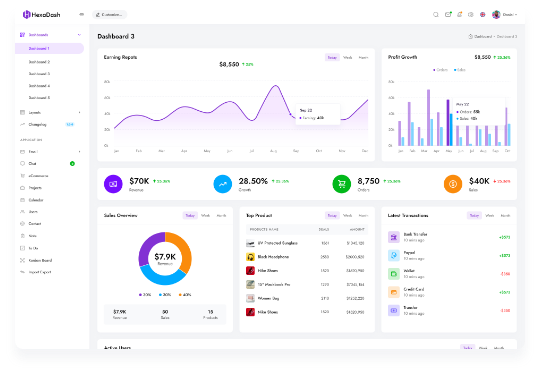
Task: Open the settings gear icon in top bar
Action: tap(471, 14)
